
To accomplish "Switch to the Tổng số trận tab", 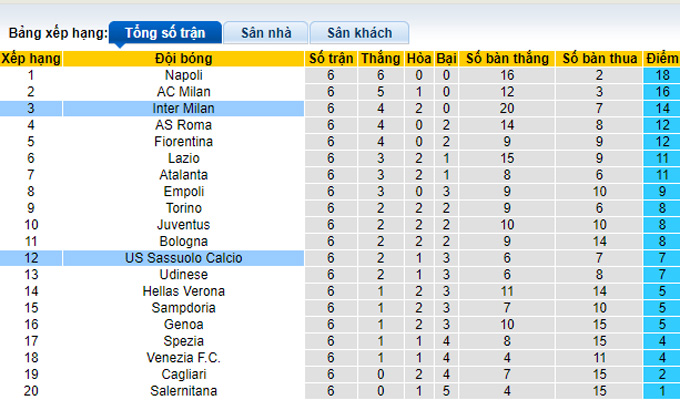I will tap(166, 33).
